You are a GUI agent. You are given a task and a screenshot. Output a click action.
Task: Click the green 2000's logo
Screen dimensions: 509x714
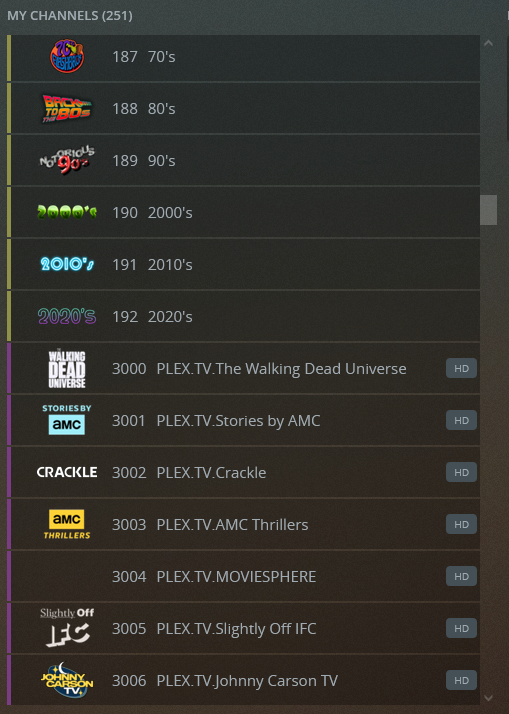pyautogui.click(x=67, y=212)
